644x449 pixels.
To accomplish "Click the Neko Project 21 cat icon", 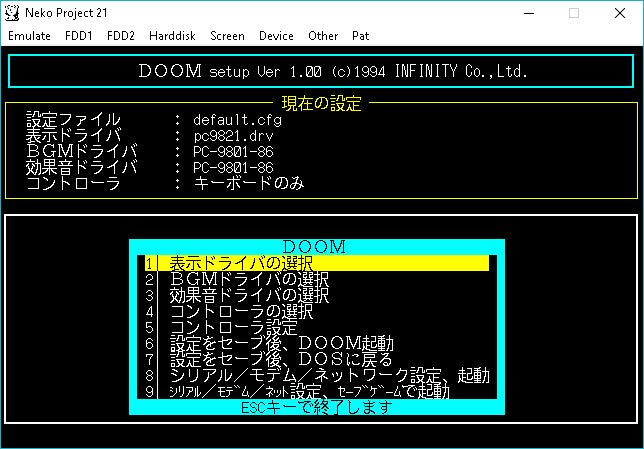I will click(12, 13).
